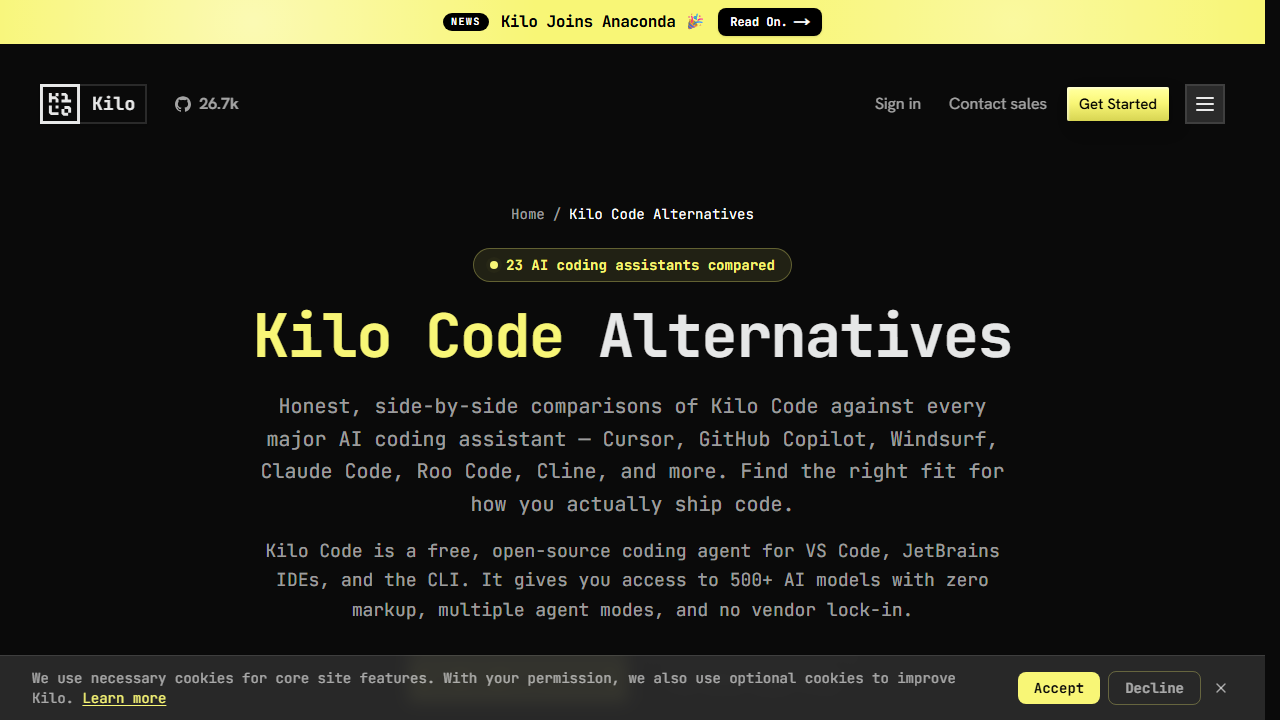Click the Read On button

(x=770, y=22)
